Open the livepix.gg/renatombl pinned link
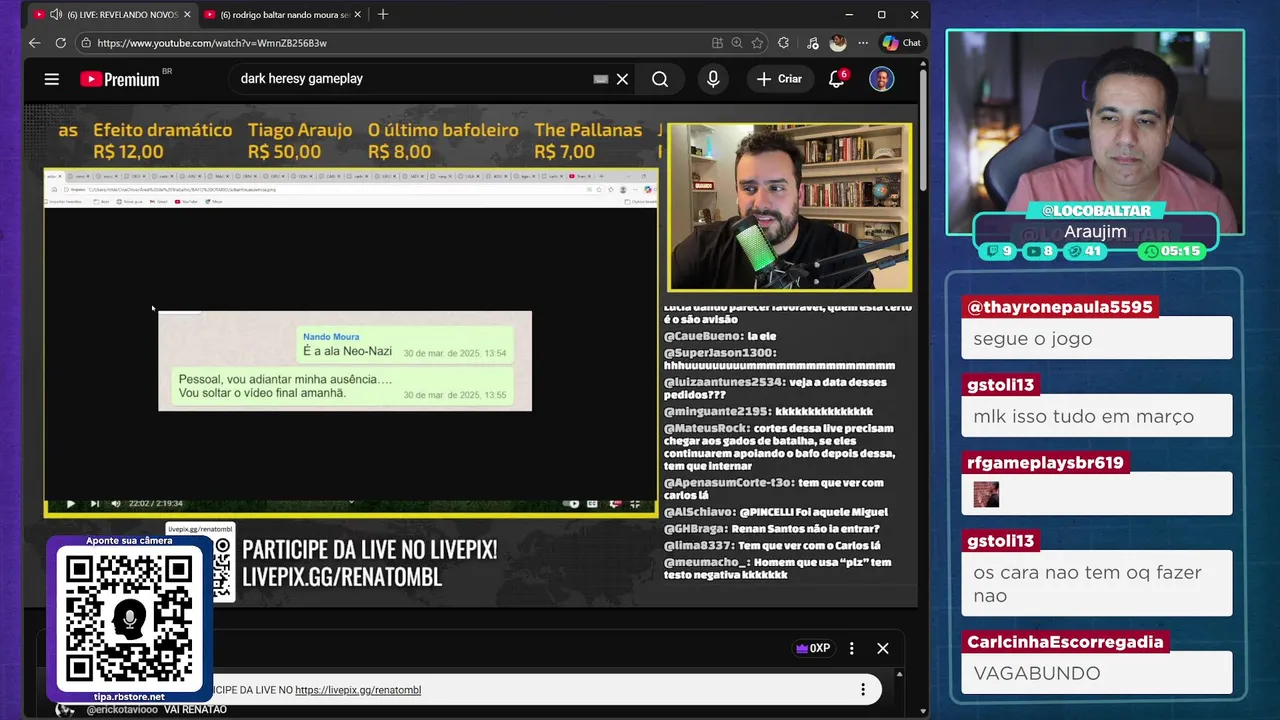The image size is (1280, 720). 358,690
